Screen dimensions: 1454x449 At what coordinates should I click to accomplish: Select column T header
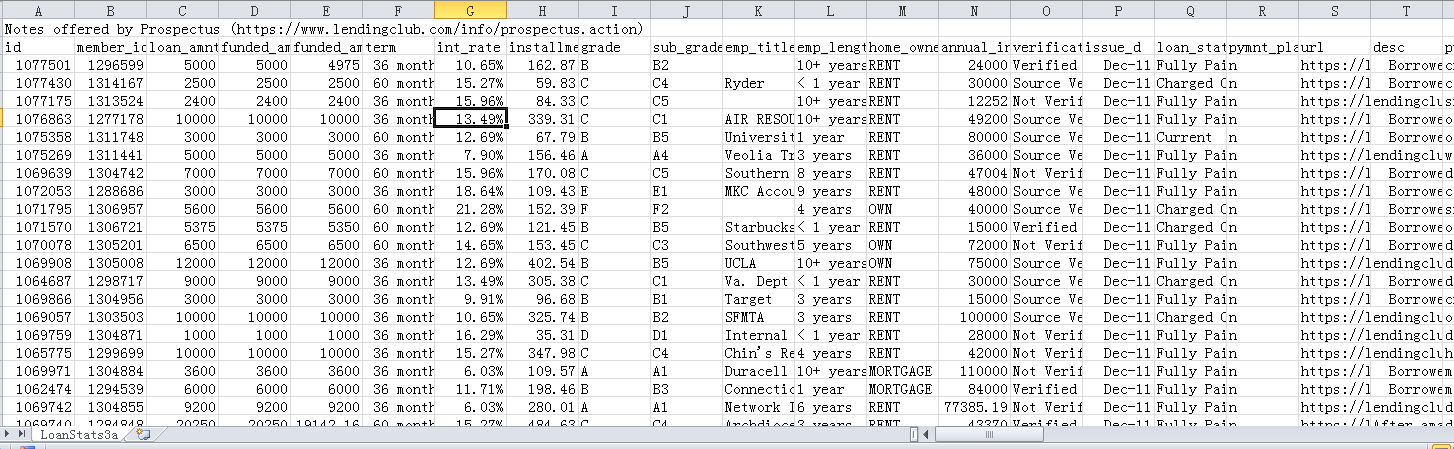[1406, 10]
